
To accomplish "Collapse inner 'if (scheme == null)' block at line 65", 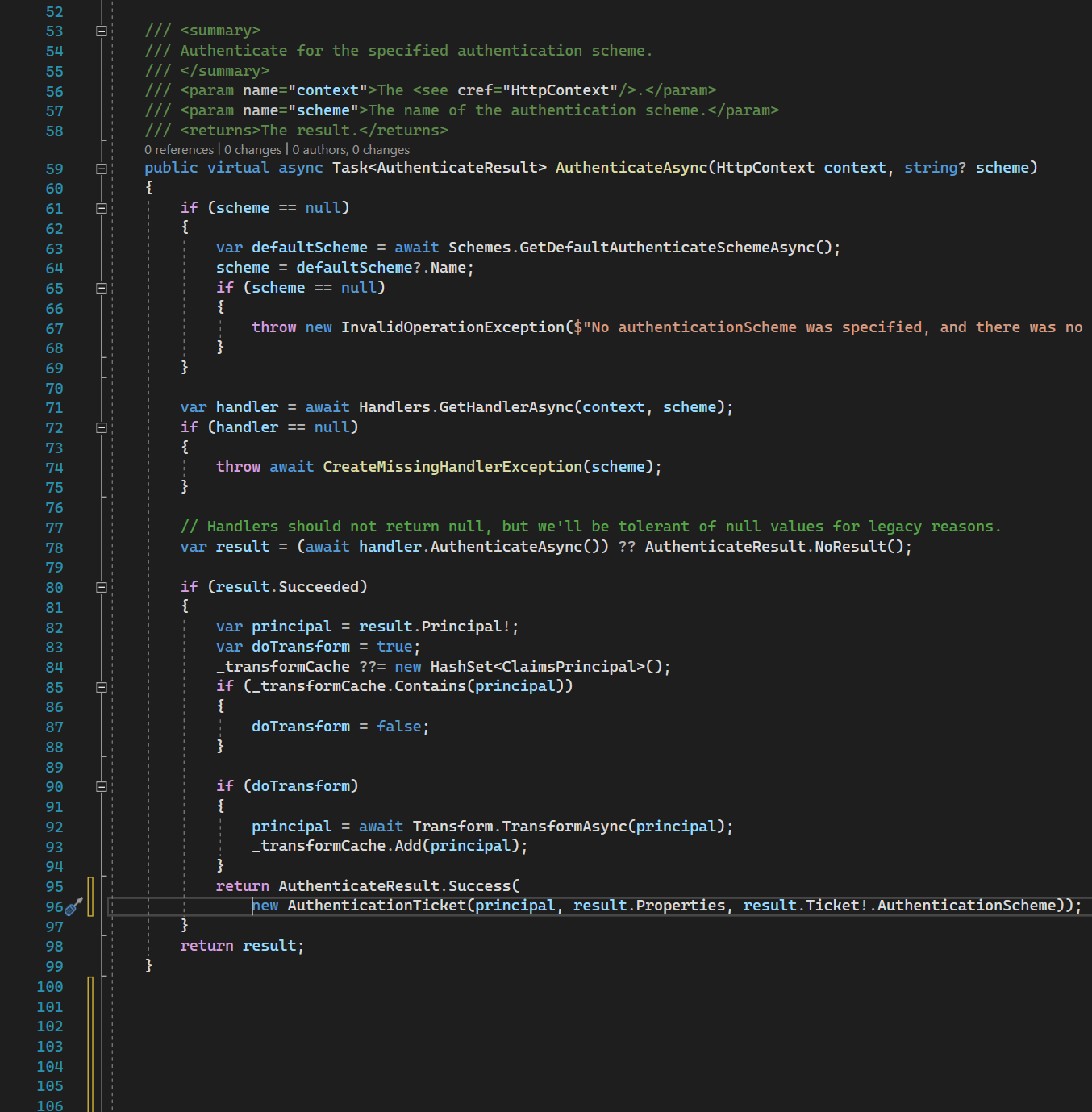I will [102, 288].
